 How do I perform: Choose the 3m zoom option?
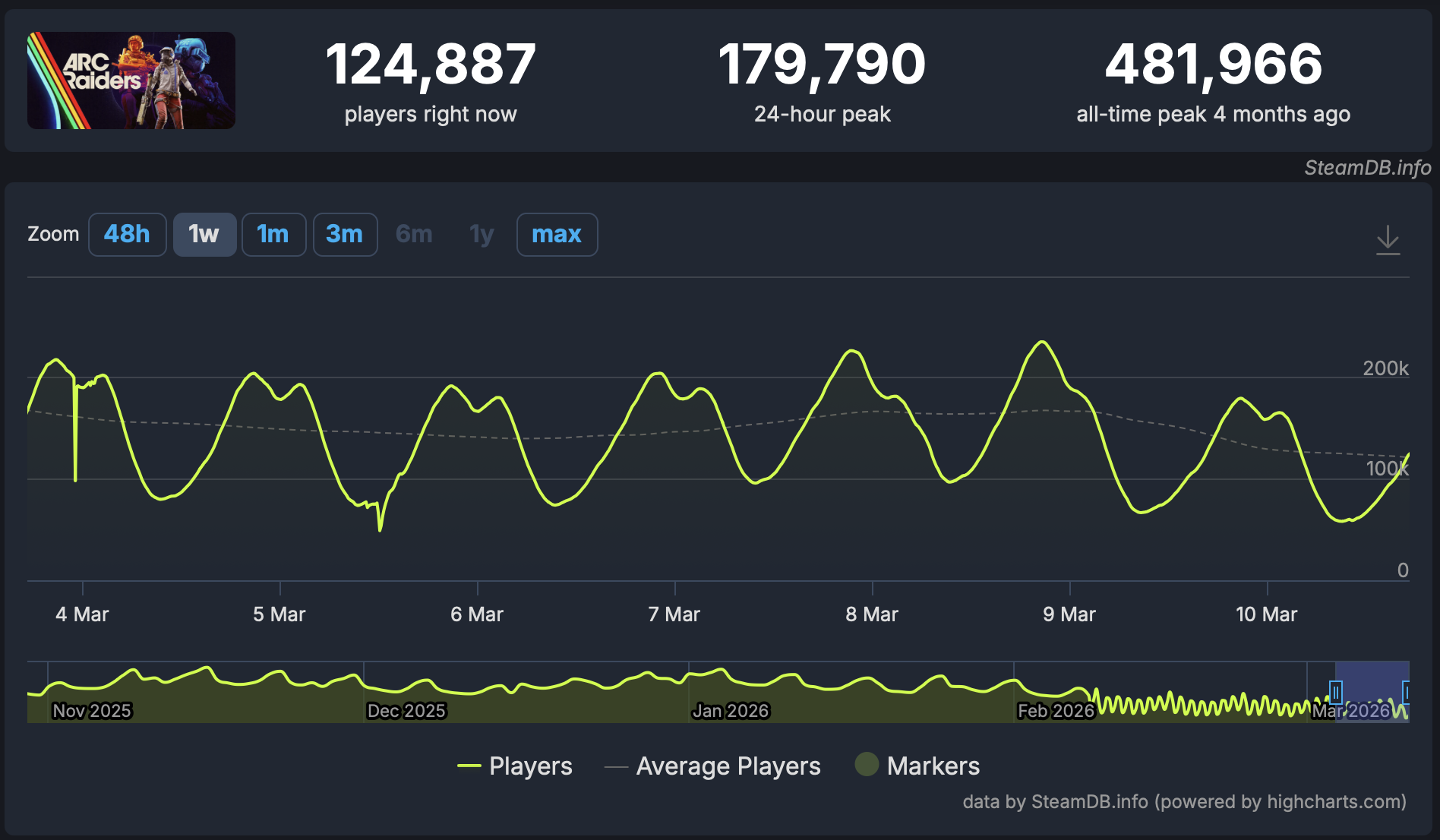345,235
